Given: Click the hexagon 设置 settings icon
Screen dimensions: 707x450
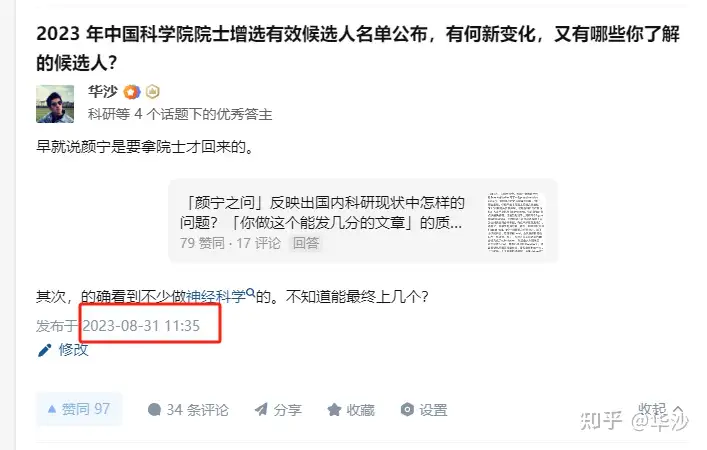Looking at the screenshot, I should point(407,409).
